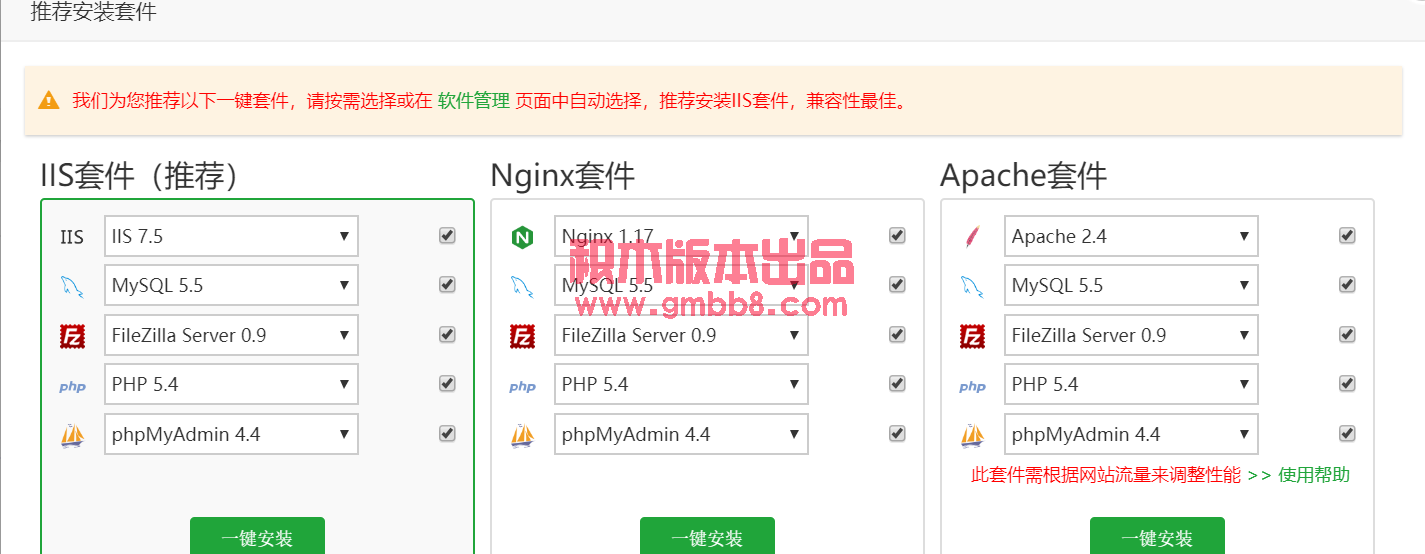Image resolution: width=1425 pixels, height=554 pixels.
Task: Uncheck PHP 5.4 checkbox in Apache suite
Action: point(1347,383)
